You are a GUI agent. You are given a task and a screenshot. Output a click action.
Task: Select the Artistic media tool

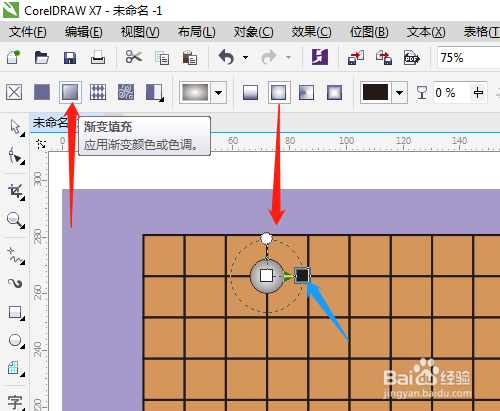click(x=15, y=284)
